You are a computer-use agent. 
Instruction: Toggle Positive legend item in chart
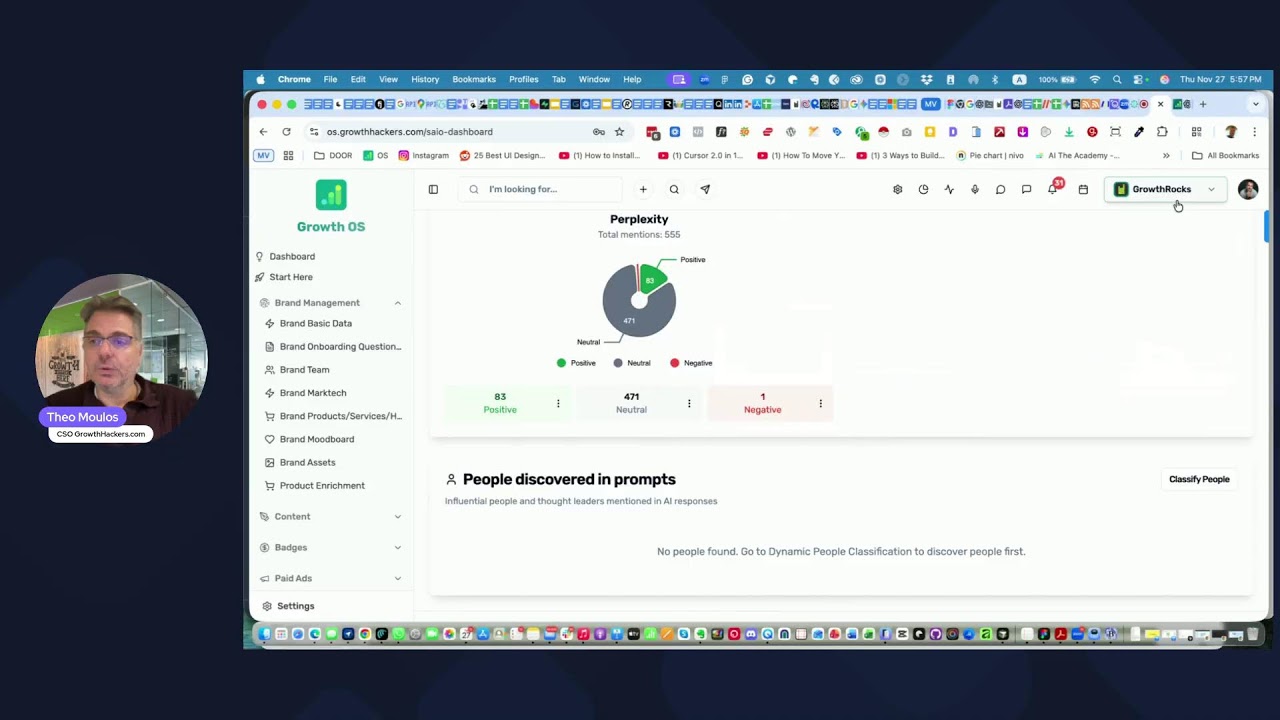click(576, 363)
